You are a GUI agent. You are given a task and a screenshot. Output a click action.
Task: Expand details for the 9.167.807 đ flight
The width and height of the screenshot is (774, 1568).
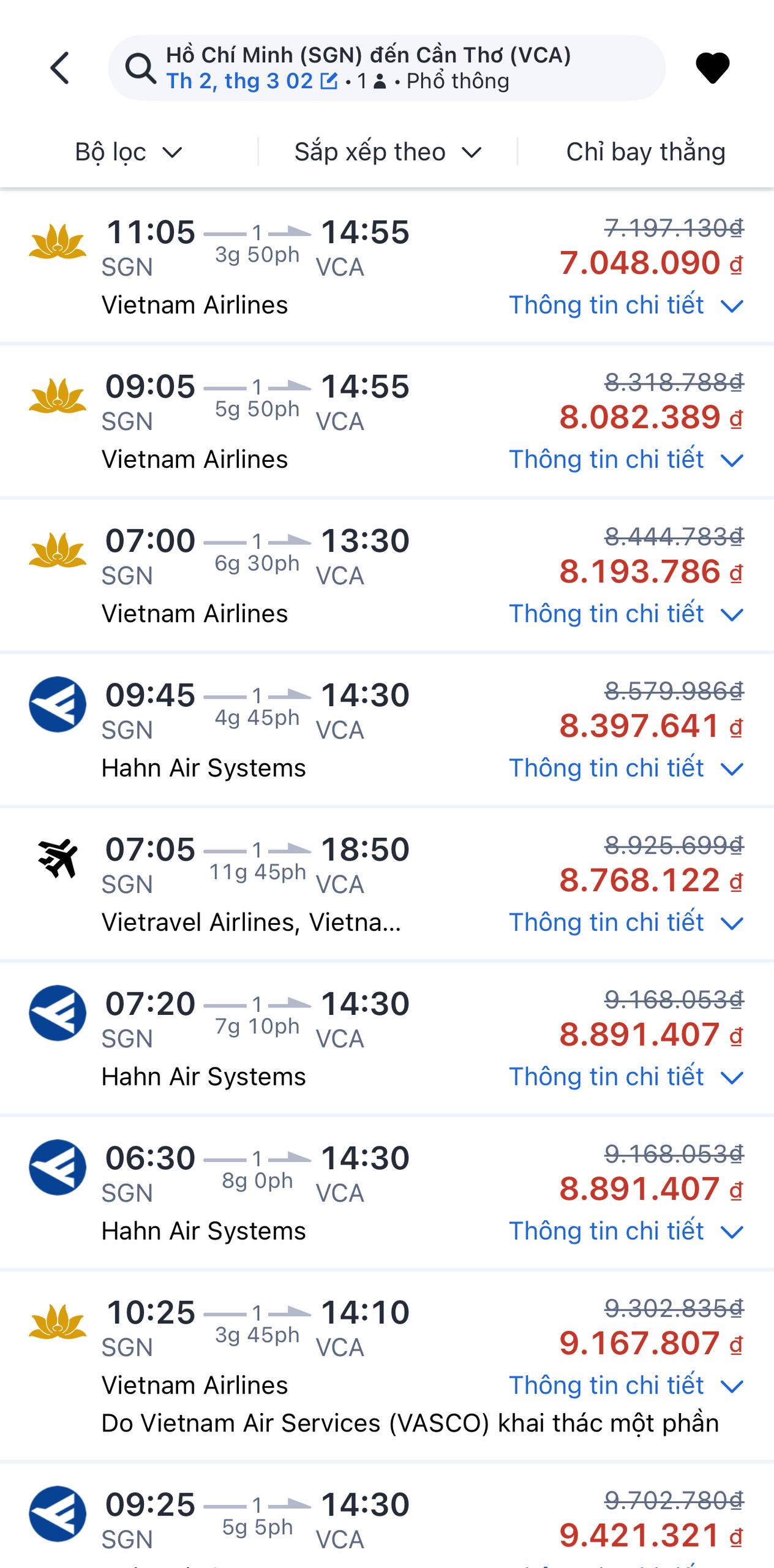[626, 1385]
